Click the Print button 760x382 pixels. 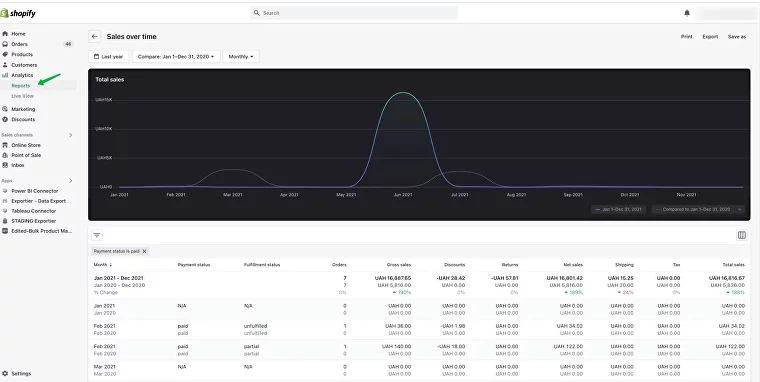687,37
